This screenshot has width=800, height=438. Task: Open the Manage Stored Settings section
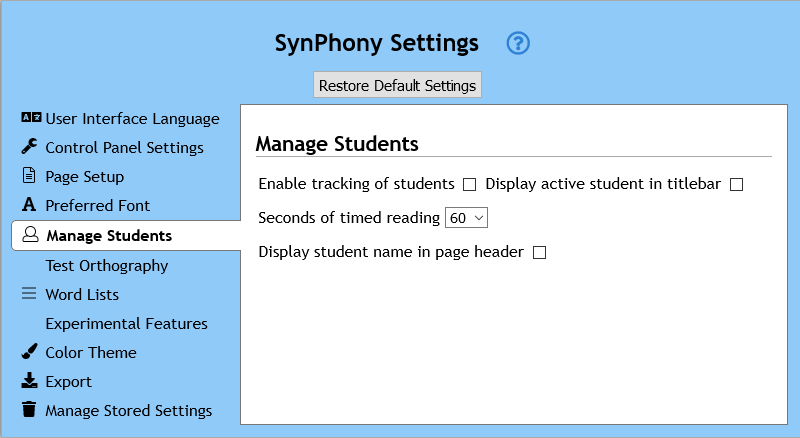(x=129, y=410)
